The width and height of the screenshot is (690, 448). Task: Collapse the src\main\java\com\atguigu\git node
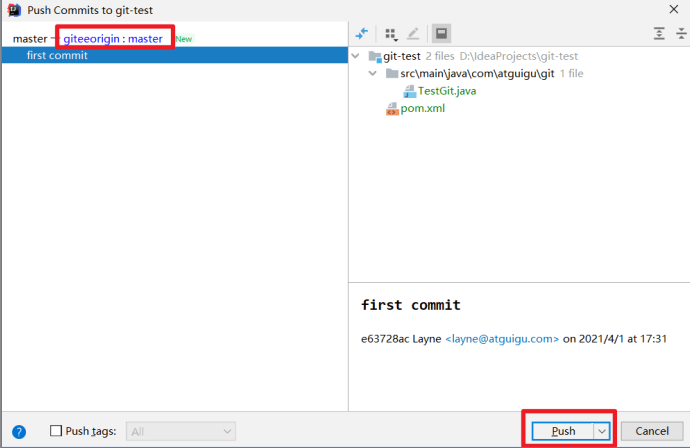click(x=373, y=73)
